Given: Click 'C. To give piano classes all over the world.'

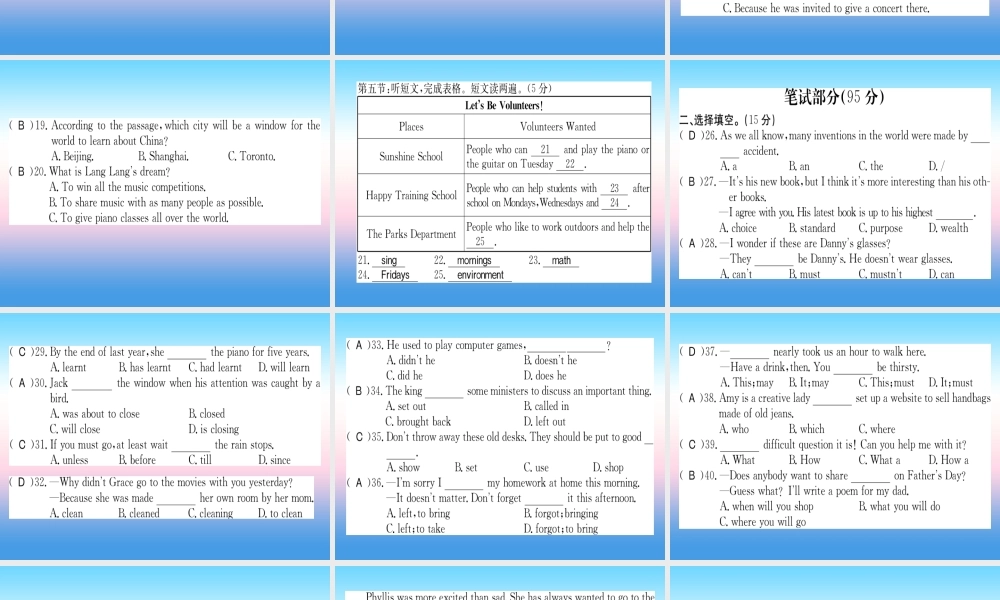Looking at the screenshot, I should tap(138, 218).
